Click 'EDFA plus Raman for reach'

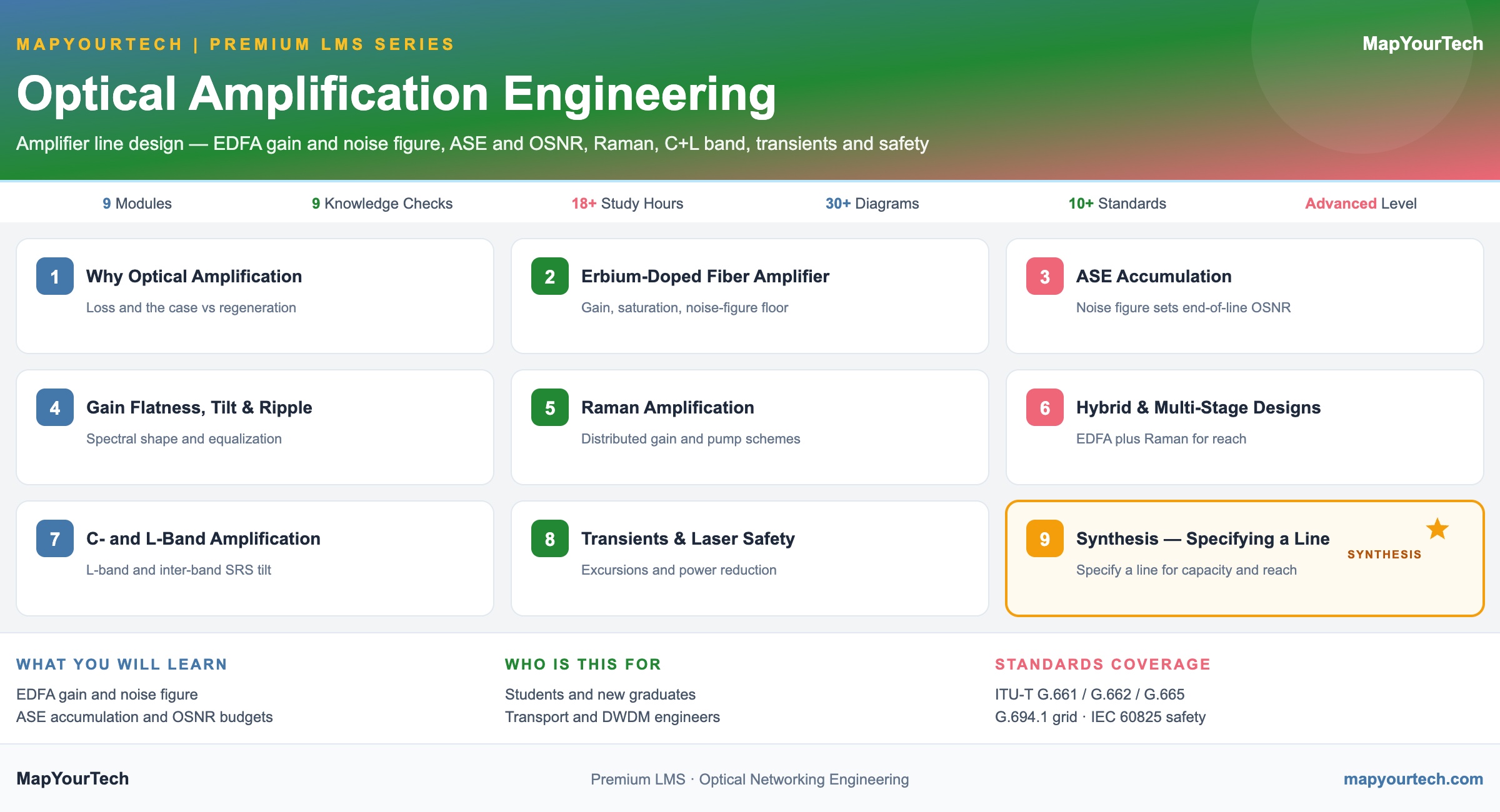click(1161, 438)
